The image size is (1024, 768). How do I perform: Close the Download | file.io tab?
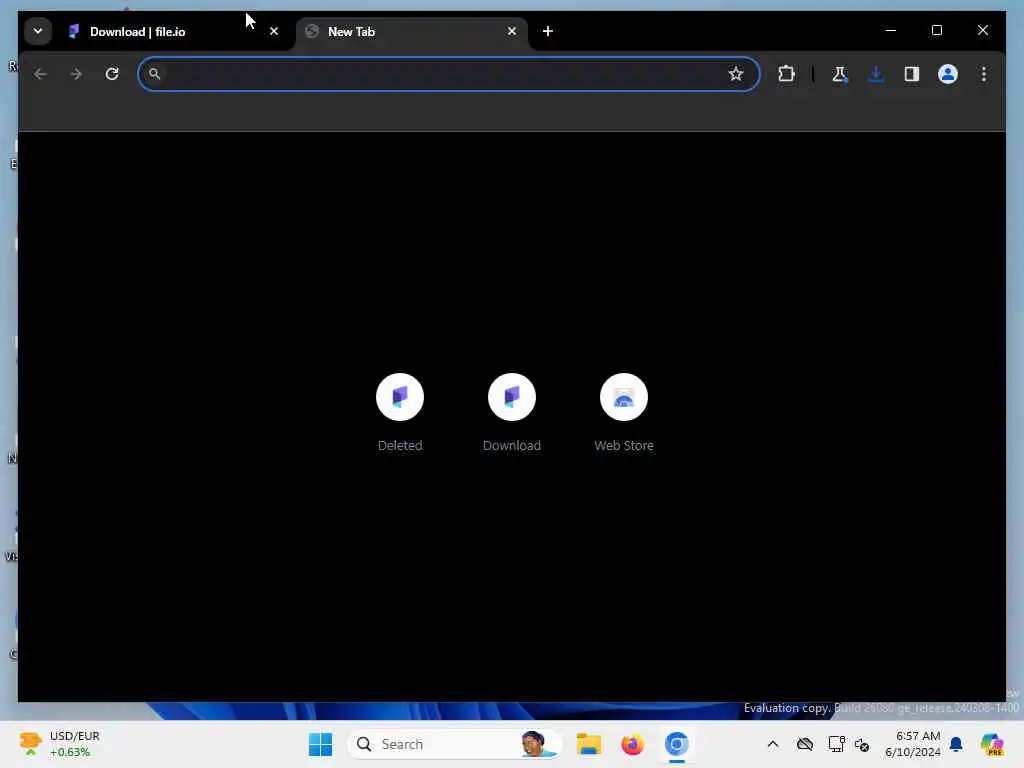click(274, 31)
